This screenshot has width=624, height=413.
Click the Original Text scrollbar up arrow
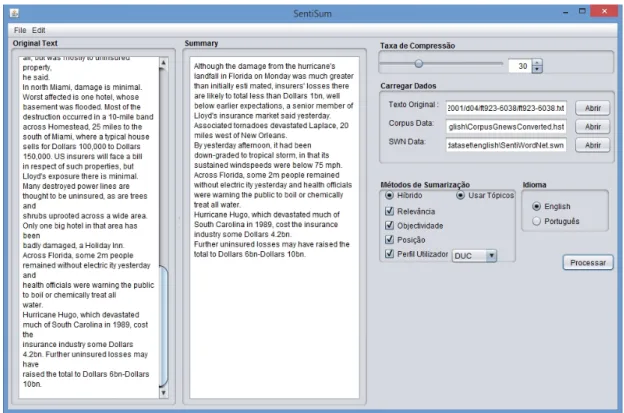click(x=164, y=63)
